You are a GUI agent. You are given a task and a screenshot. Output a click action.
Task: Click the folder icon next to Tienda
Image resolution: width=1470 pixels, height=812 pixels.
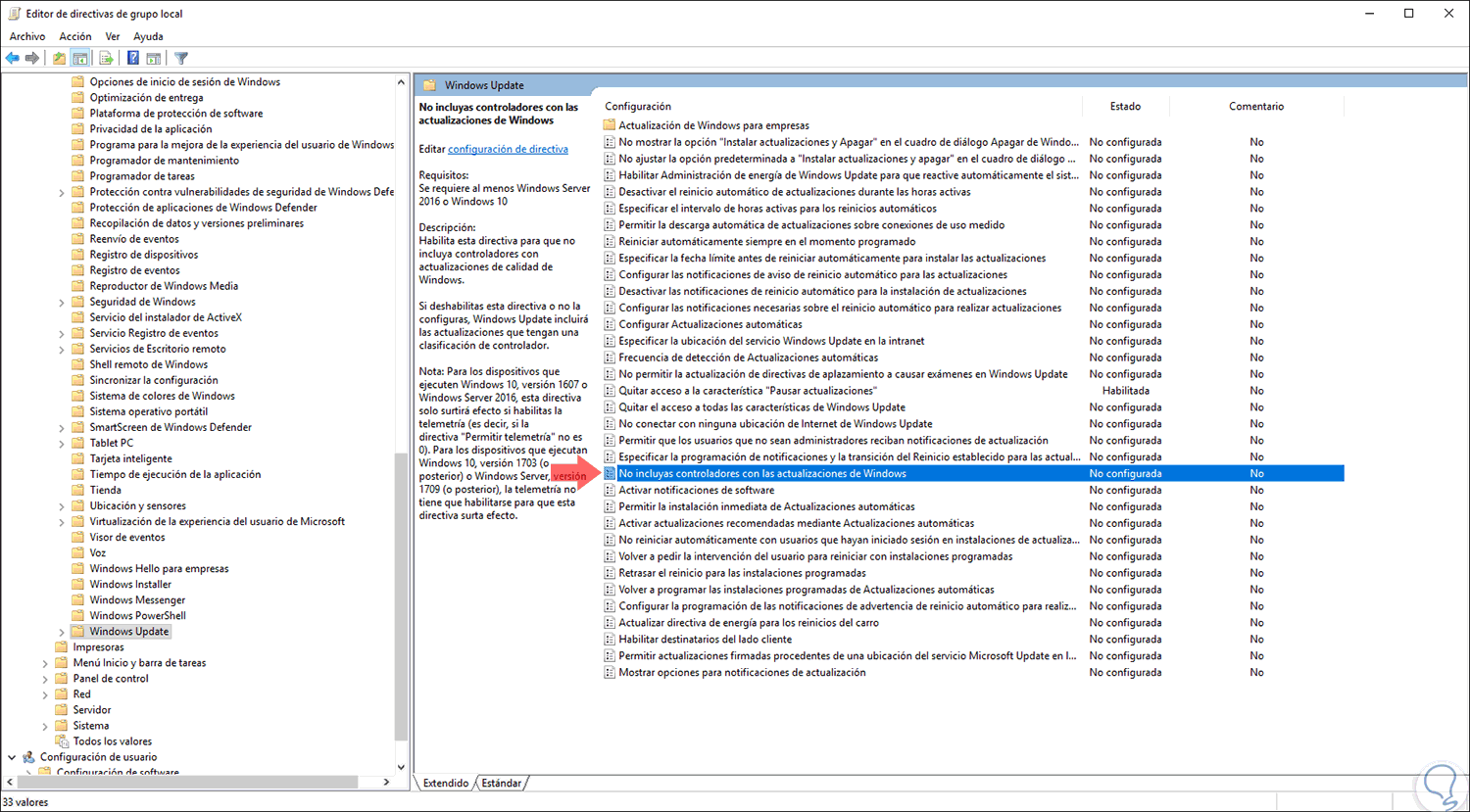click(78, 490)
